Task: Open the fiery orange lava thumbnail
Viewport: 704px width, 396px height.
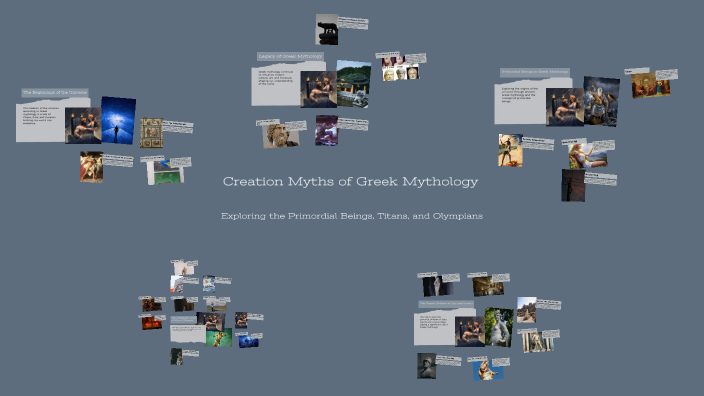Action: point(152,322)
